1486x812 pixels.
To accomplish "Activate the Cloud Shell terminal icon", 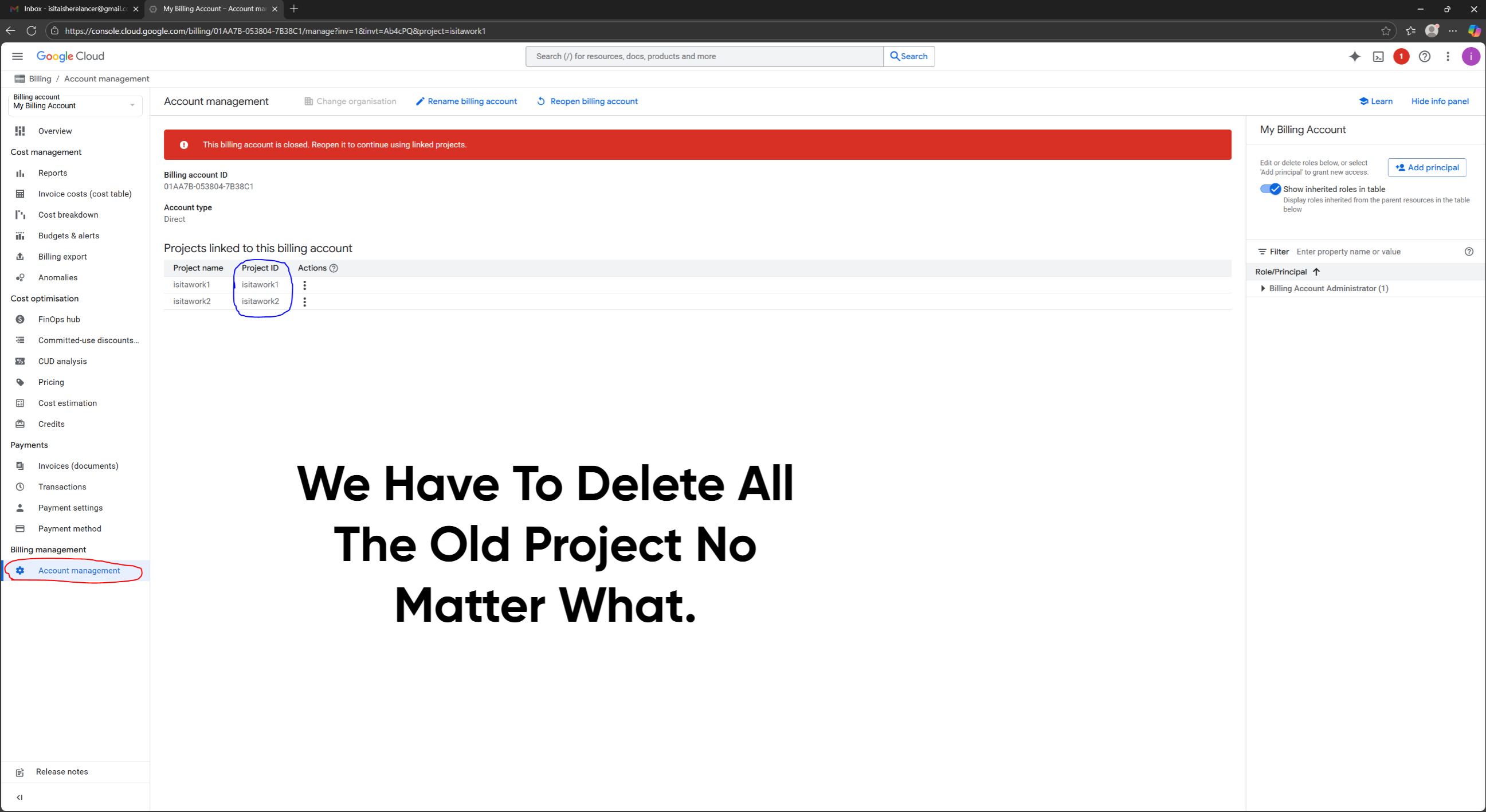I will point(1378,57).
